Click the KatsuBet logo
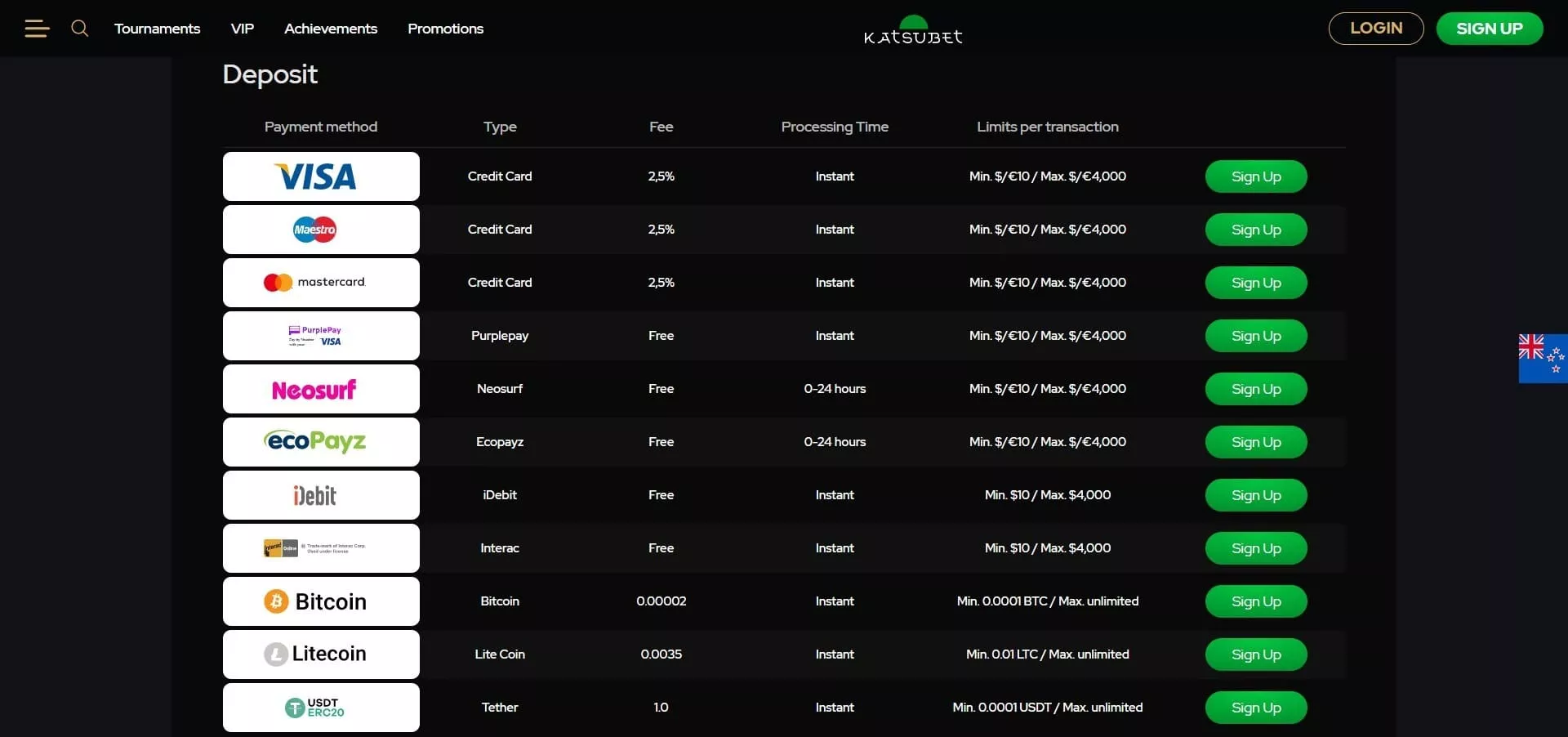 913,31
